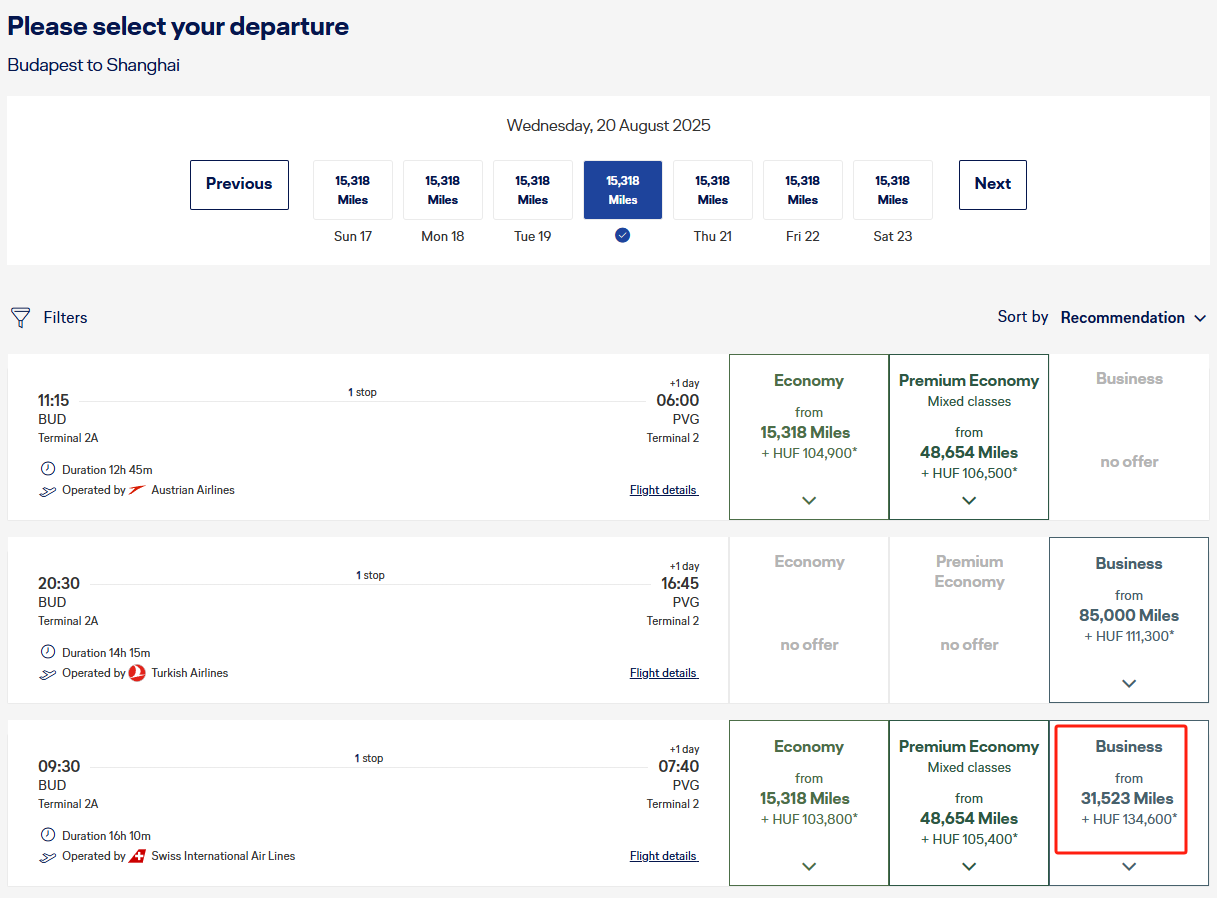Select the Sun 17 date tab
This screenshot has height=898, width=1217.
coord(352,190)
